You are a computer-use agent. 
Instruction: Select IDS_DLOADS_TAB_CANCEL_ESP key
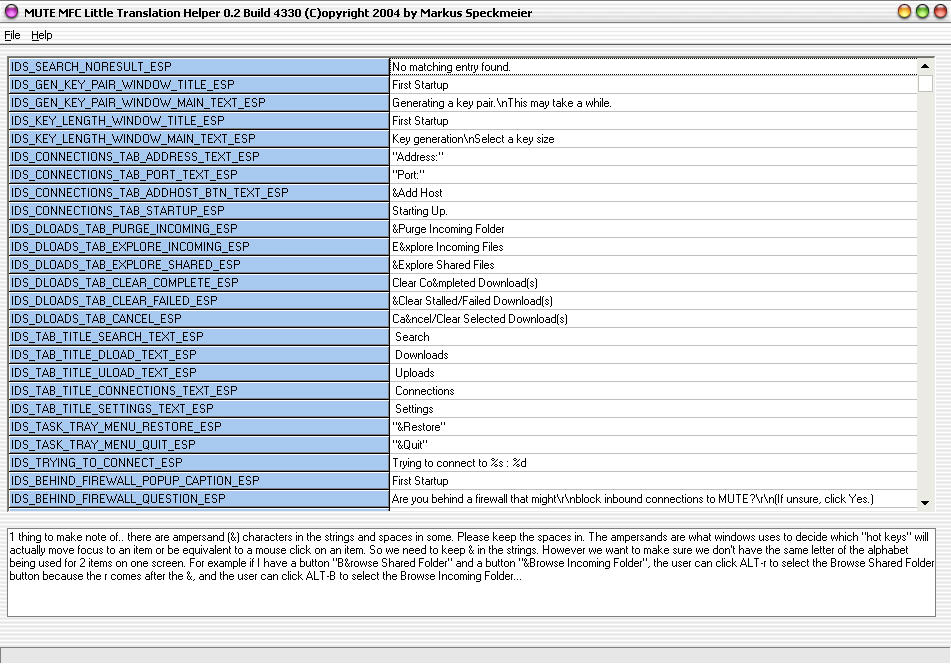199,319
